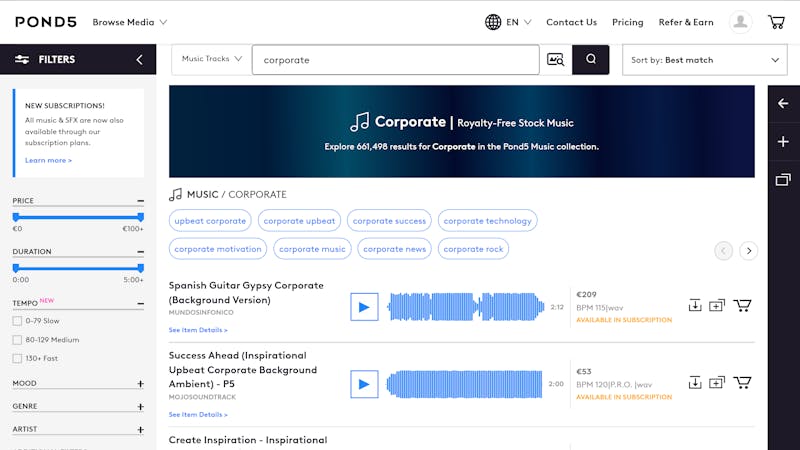Viewport: 800px width, 450px height.
Task: Select the corporate success tag
Action: [389, 221]
